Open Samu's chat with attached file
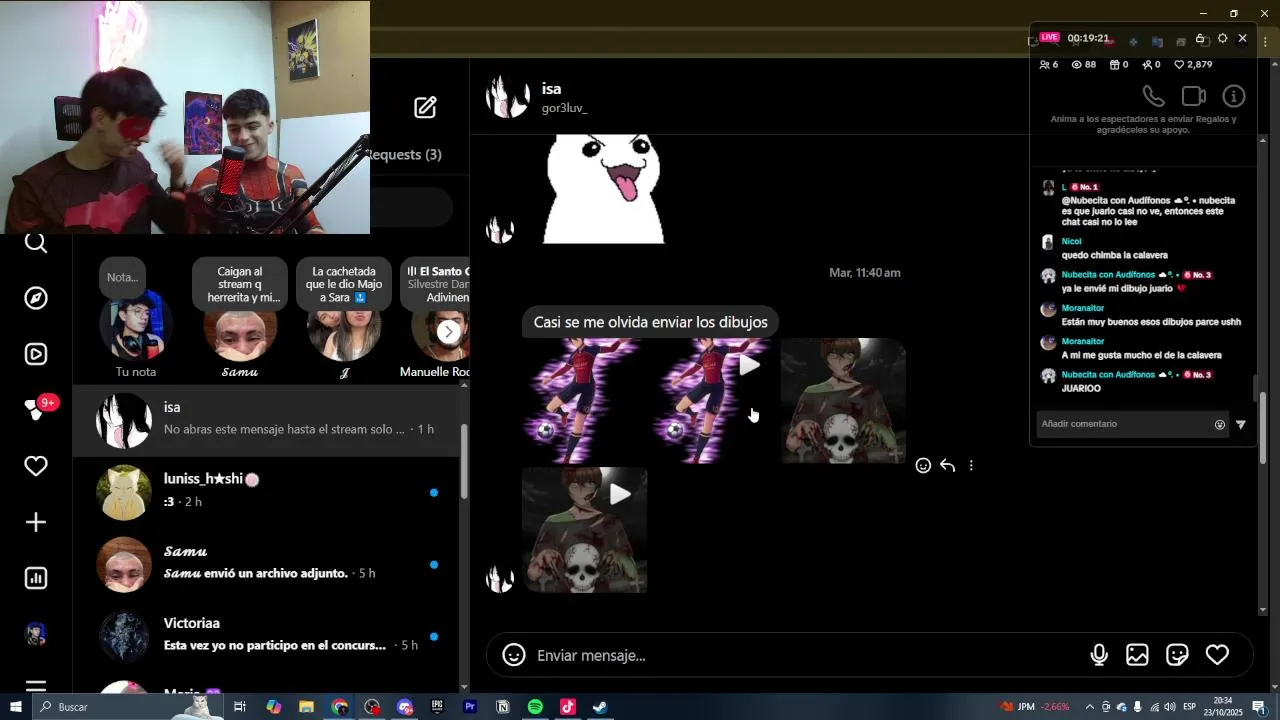Viewport: 1280px width, 720px height. [x=265, y=564]
